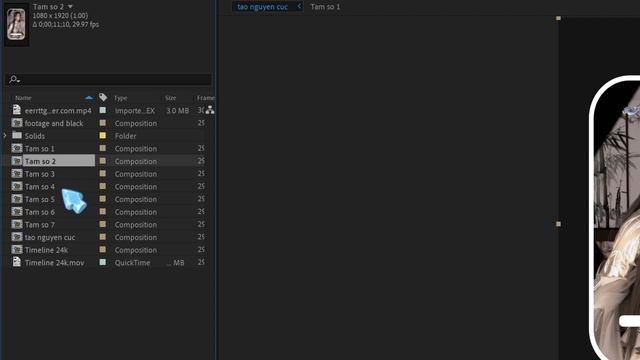Click the 1080 x 1920 (1.00) info text

[x=60, y=16]
